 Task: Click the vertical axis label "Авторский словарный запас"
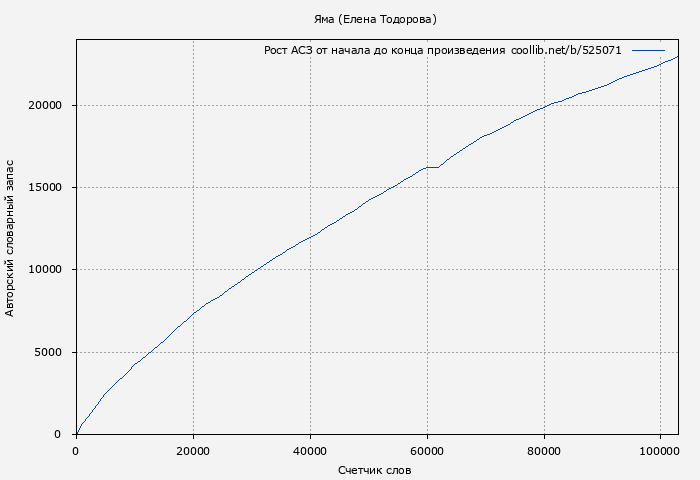[x=10, y=237]
